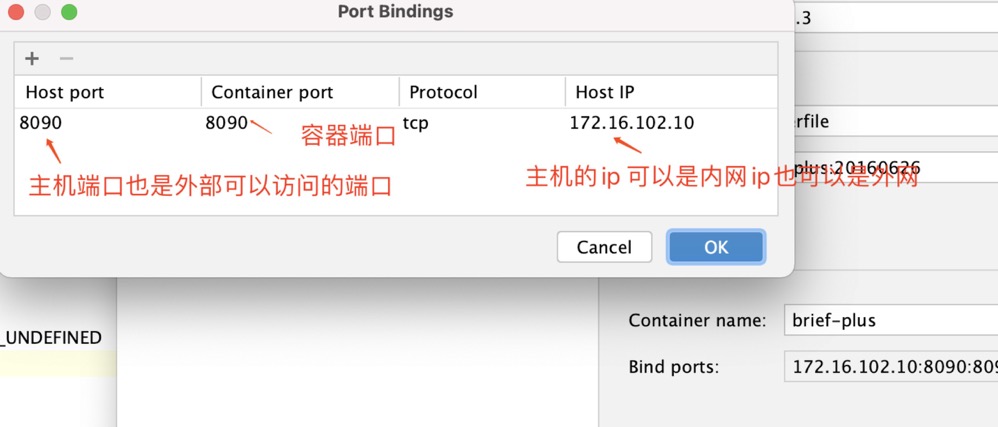Close the Port Bindings dialog with the red button
Image resolution: width=998 pixels, height=427 pixels.
[x=16, y=13]
